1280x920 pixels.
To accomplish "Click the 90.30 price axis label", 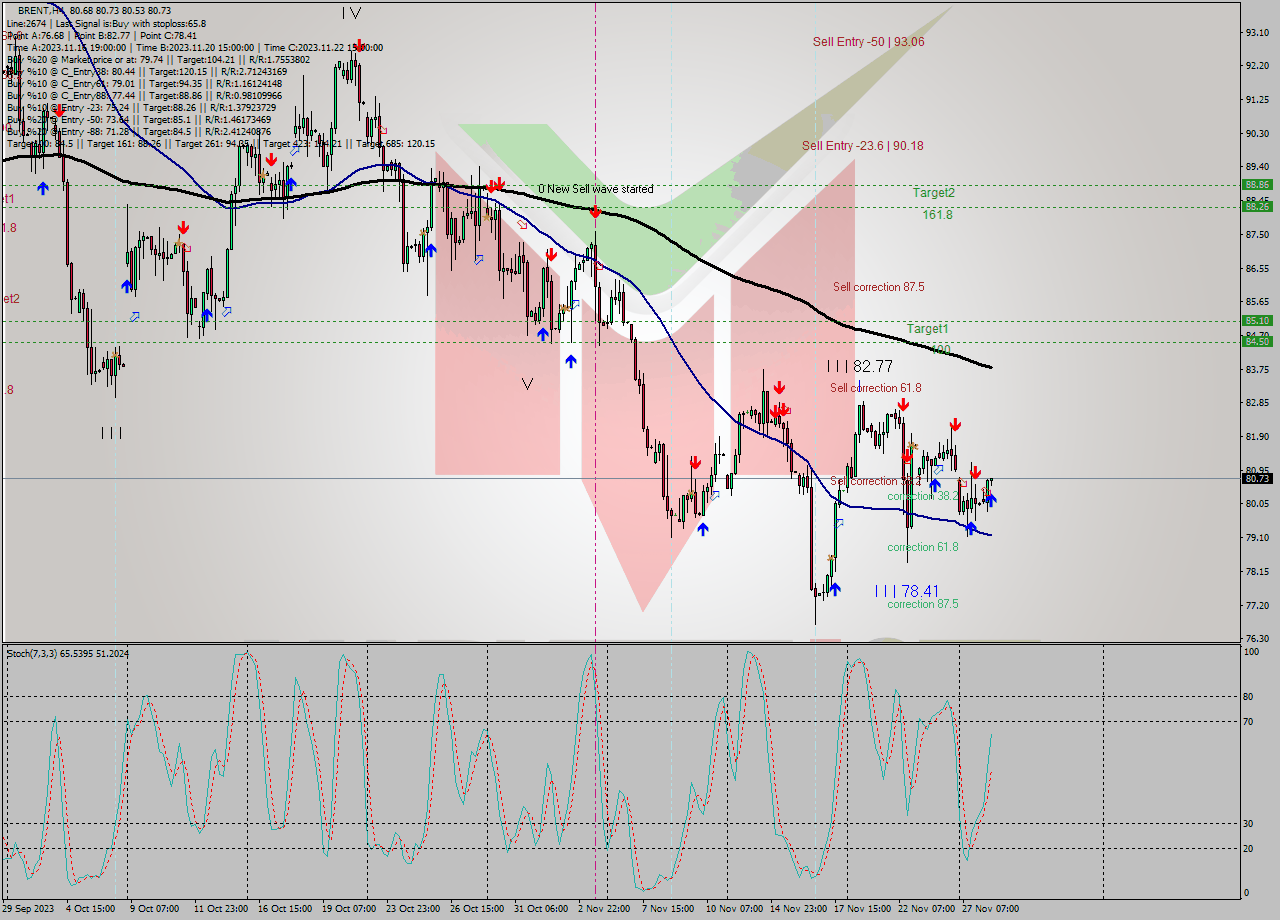I will [1257, 134].
